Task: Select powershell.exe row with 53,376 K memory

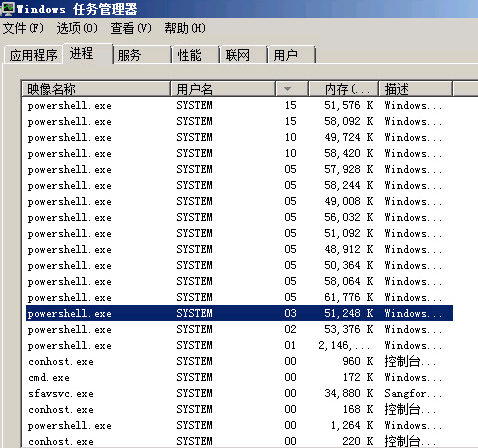Action: tap(239, 329)
